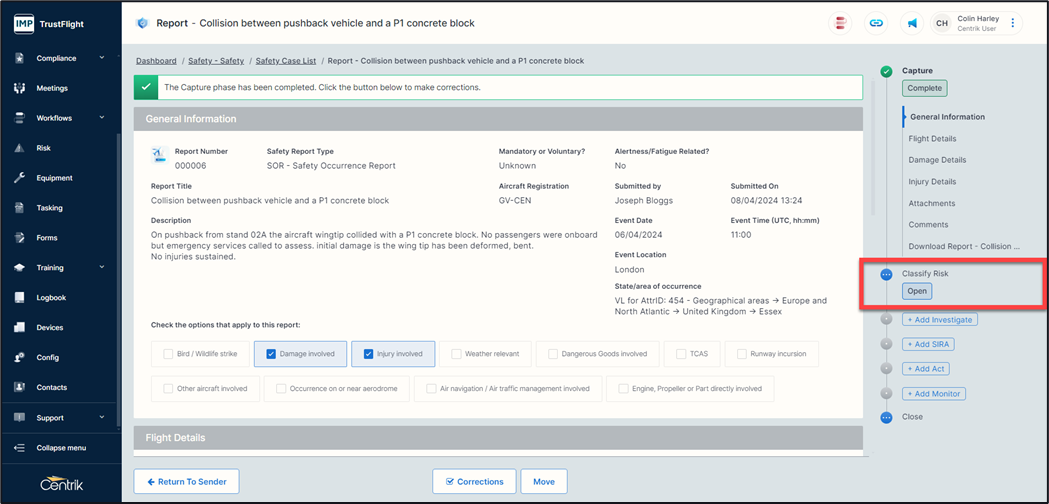This screenshot has width=1049, height=504.
Task: Uncheck the Damage involved checkbox
Action: pos(271,354)
